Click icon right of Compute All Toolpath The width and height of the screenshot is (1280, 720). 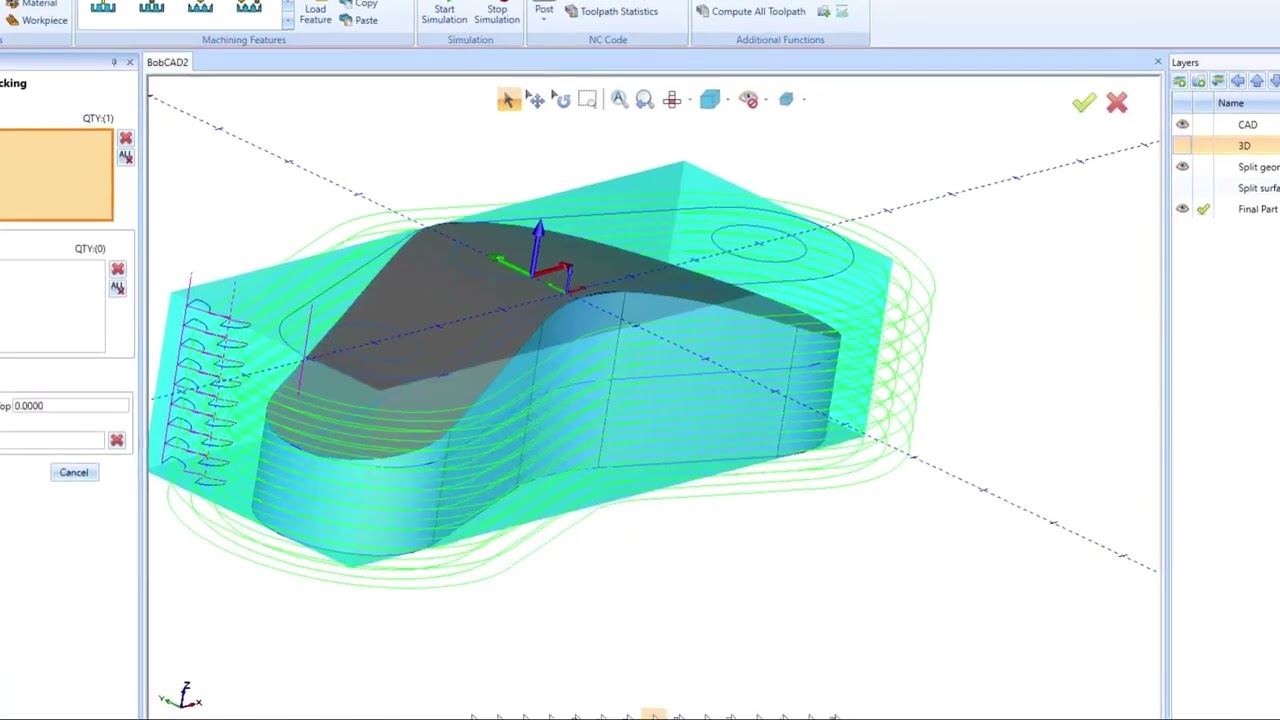pyautogui.click(x=823, y=11)
